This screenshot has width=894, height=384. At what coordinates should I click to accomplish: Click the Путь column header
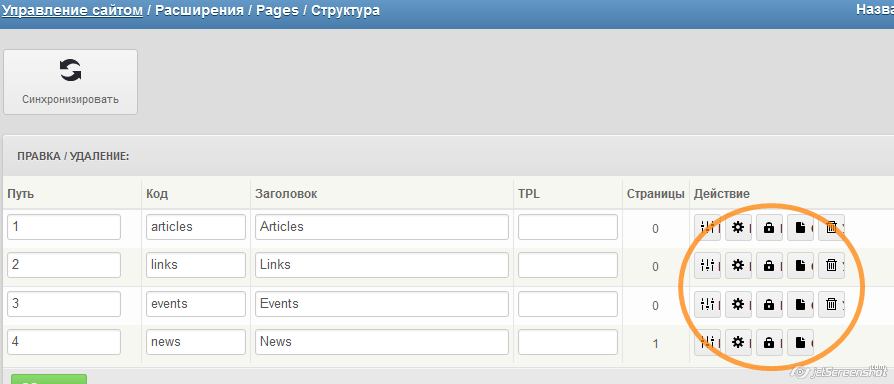point(21,194)
